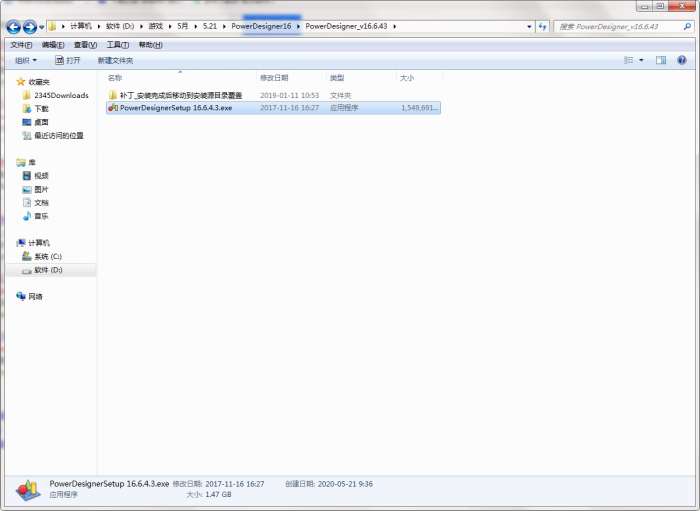Click 5月 in the address breadcrumb

(x=183, y=26)
